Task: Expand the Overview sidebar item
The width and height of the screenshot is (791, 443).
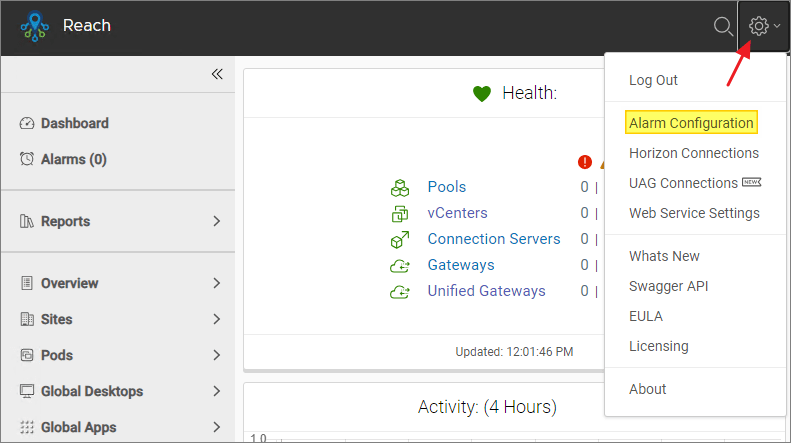Action: [216, 283]
